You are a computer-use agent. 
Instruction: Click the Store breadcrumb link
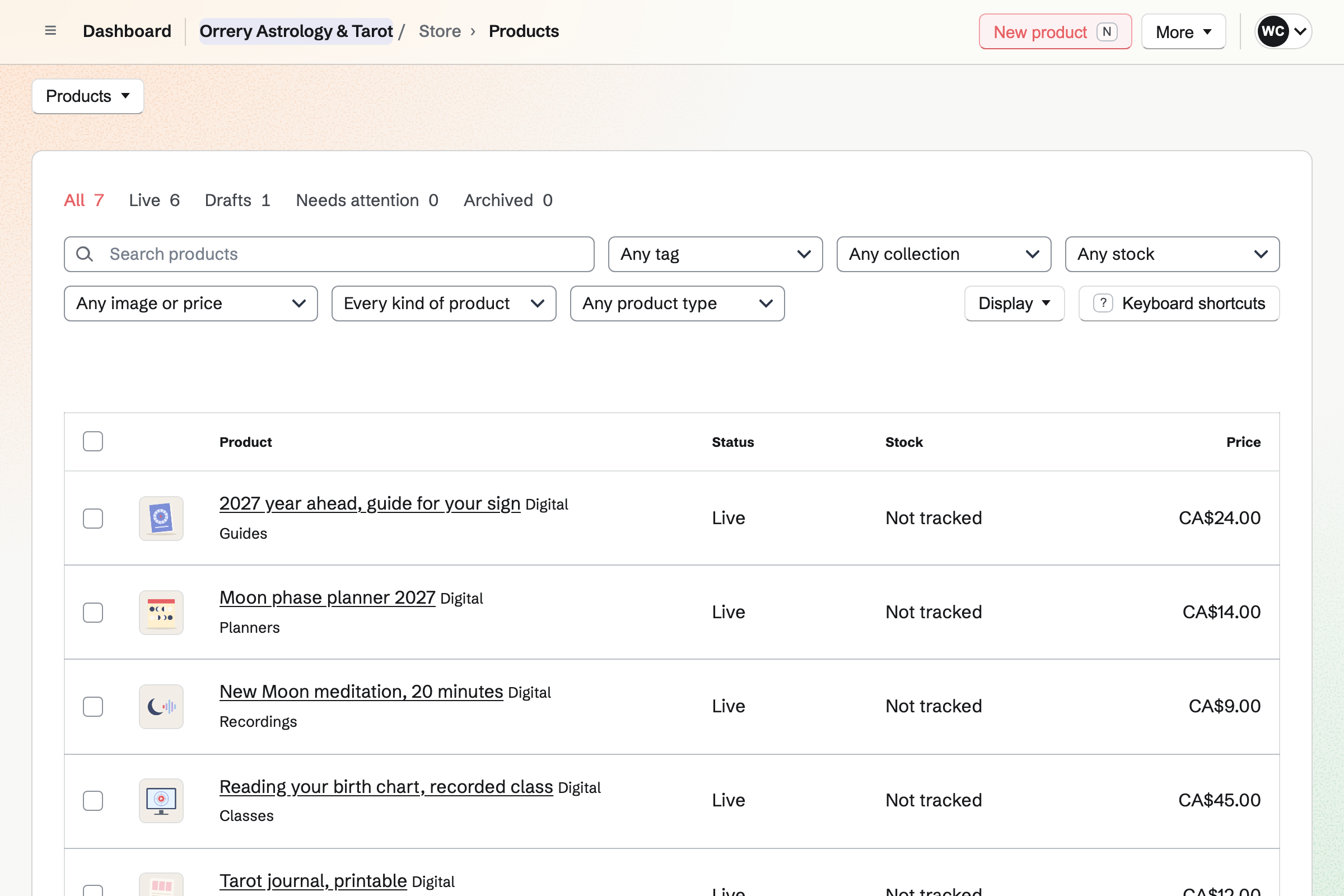440,31
